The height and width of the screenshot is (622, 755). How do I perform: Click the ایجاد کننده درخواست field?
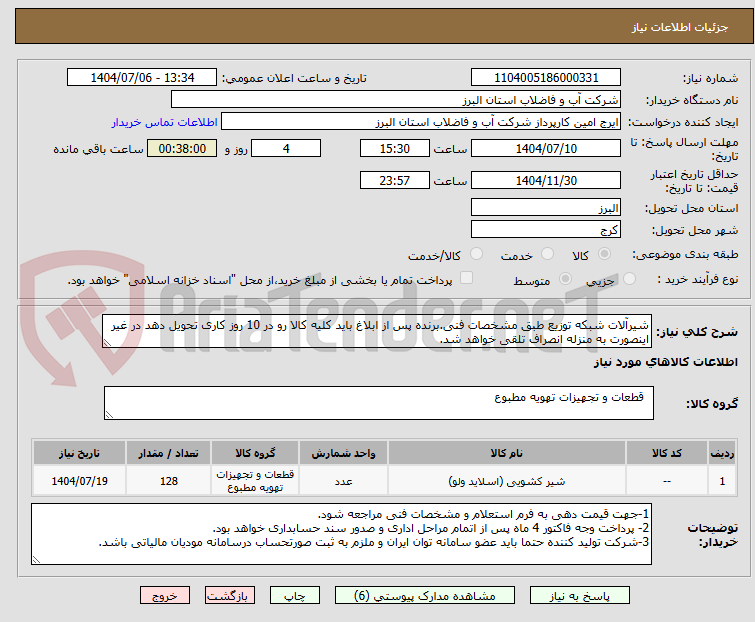tap(421, 122)
